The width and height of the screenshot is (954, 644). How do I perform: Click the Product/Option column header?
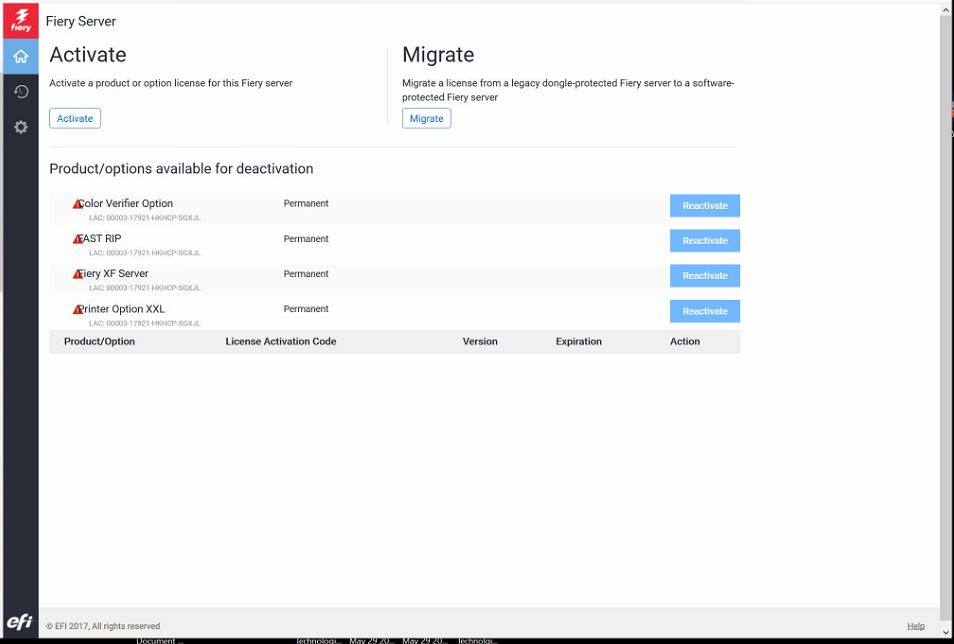coord(99,342)
